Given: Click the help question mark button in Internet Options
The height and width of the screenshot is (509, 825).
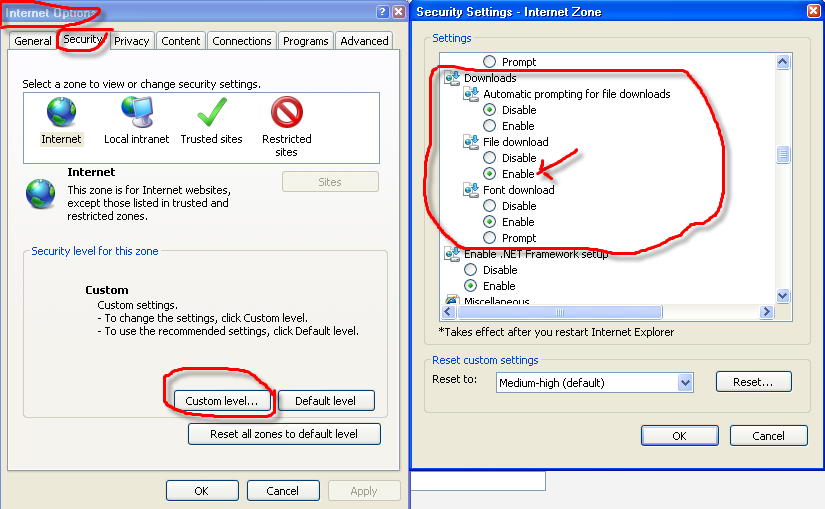Looking at the screenshot, I should pos(383,12).
